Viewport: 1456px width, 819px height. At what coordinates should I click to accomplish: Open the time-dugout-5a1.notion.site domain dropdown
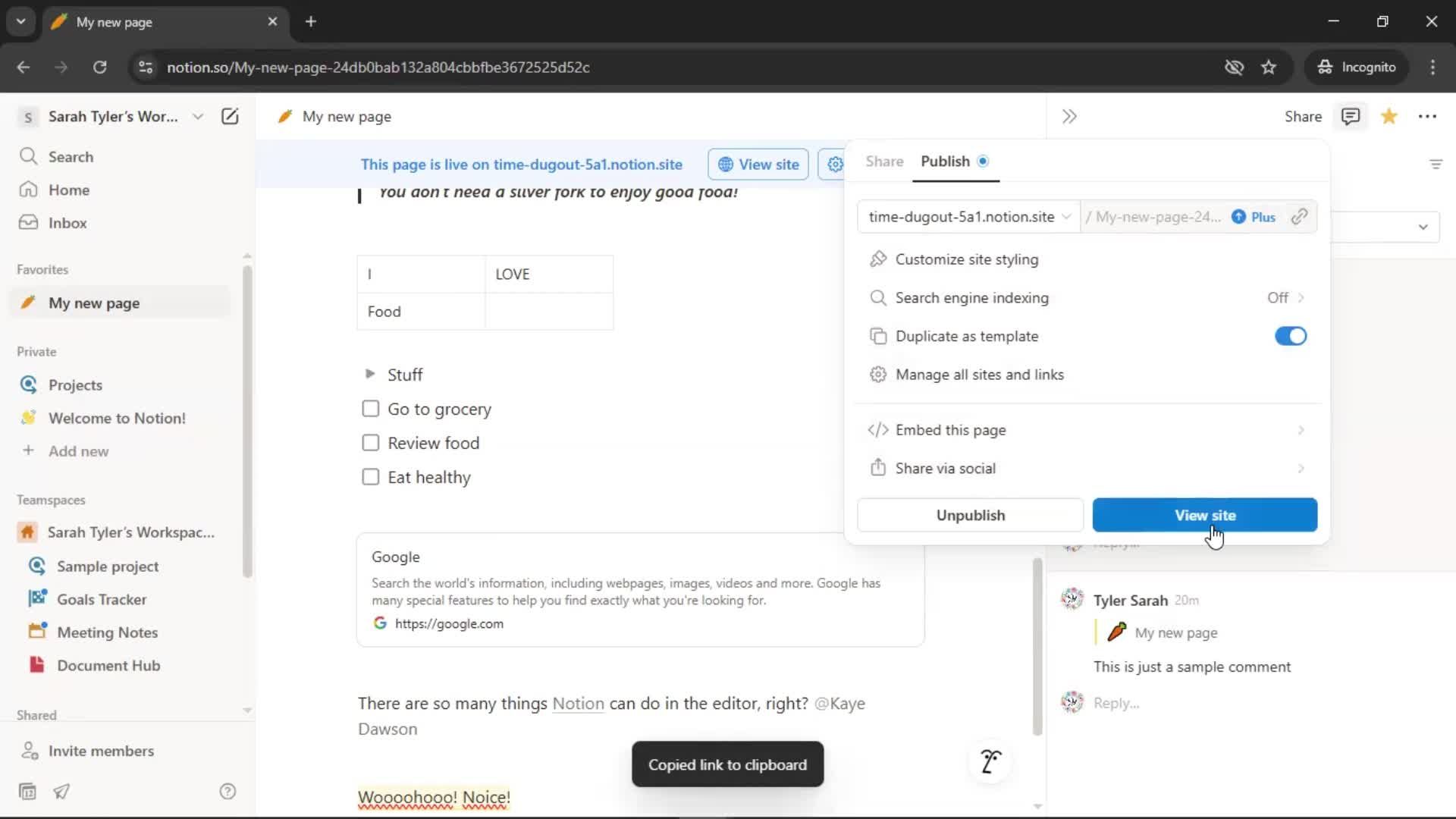point(969,217)
